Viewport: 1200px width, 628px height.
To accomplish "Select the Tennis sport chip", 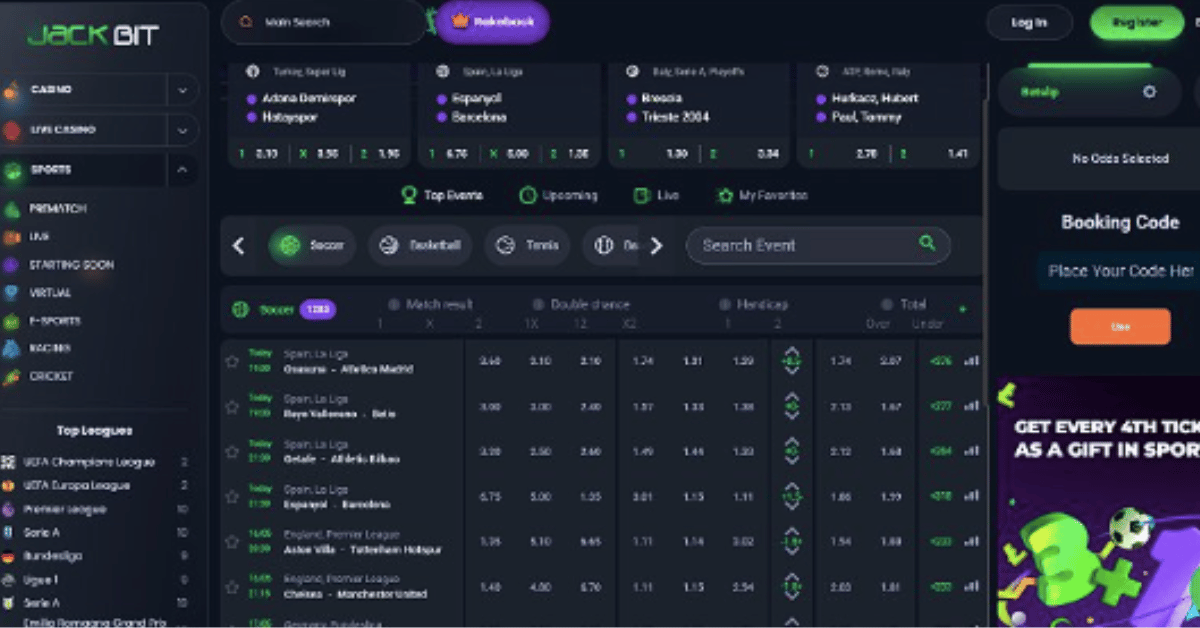I will (528, 246).
